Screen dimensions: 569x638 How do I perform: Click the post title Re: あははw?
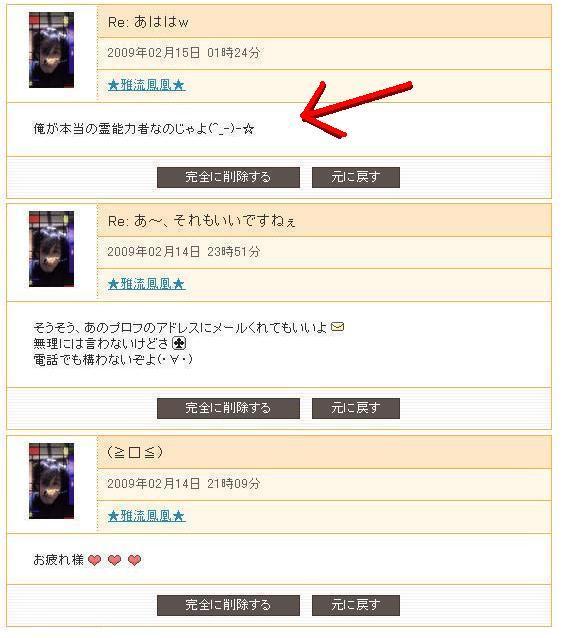(150, 22)
